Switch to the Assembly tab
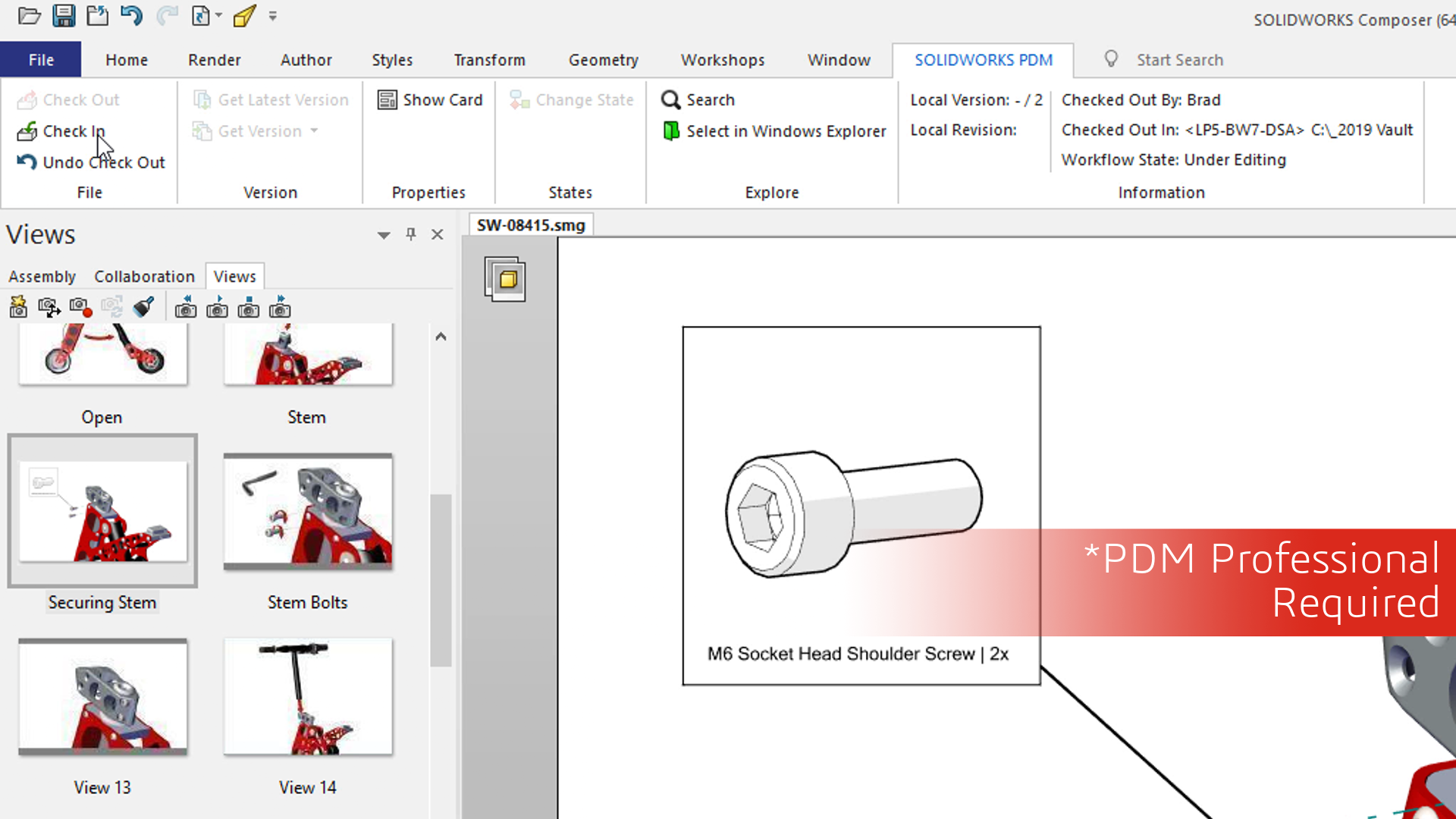1456x819 pixels. click(42, 276)
